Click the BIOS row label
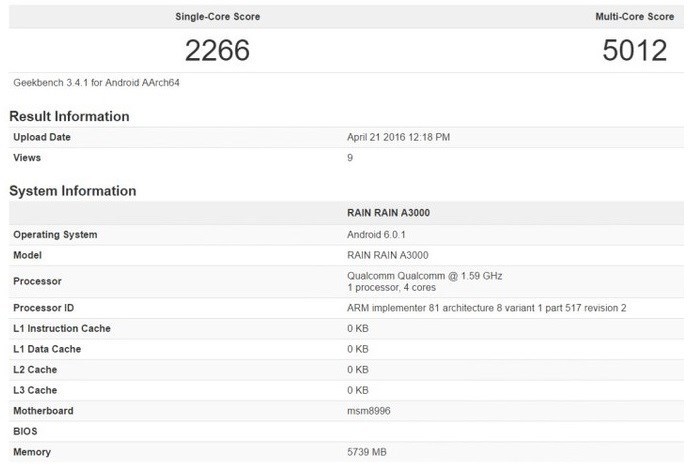Screen dimensions: 688x473 point(26,431)
